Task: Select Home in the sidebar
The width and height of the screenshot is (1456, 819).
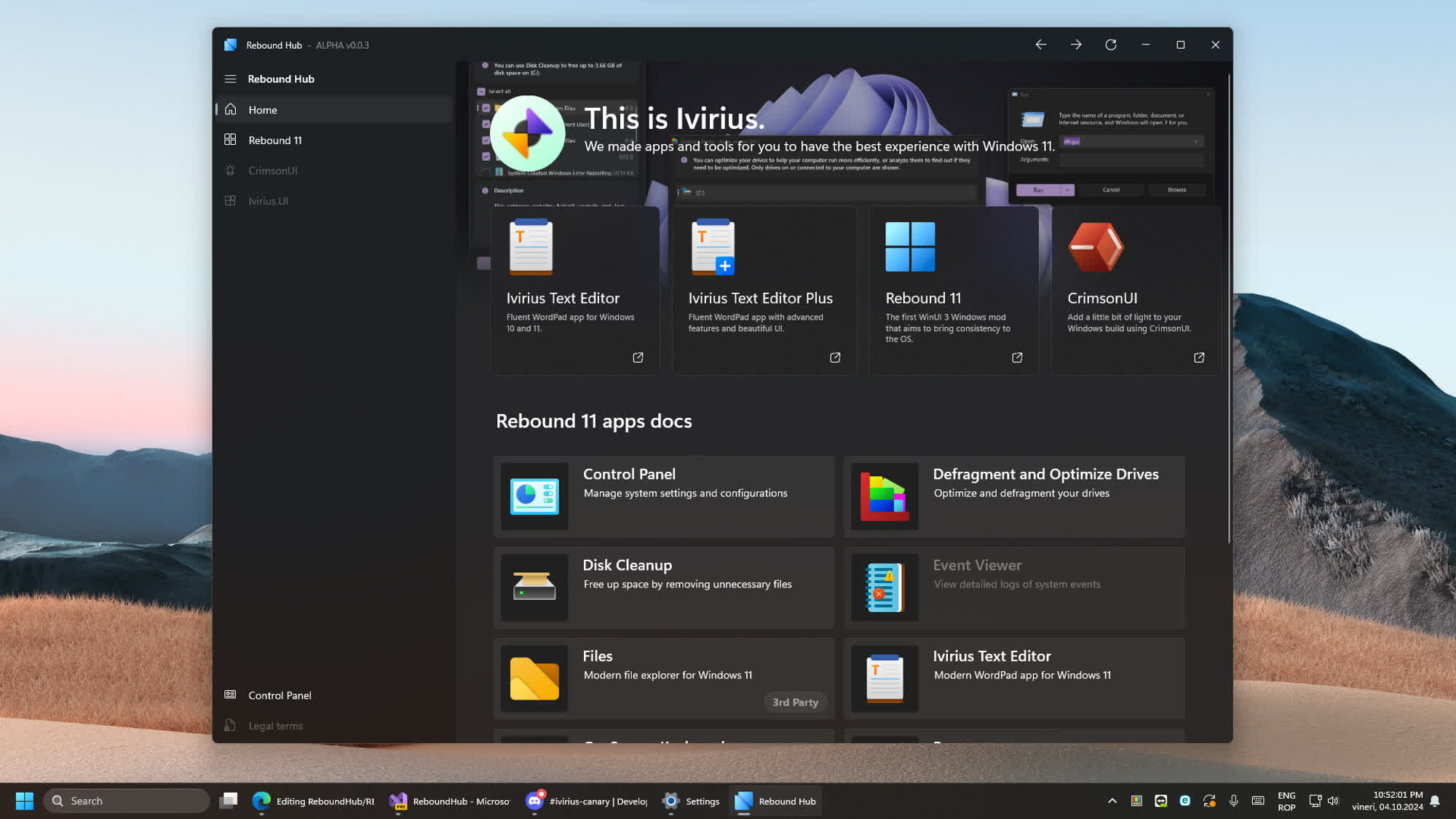Action: (262, 110)
